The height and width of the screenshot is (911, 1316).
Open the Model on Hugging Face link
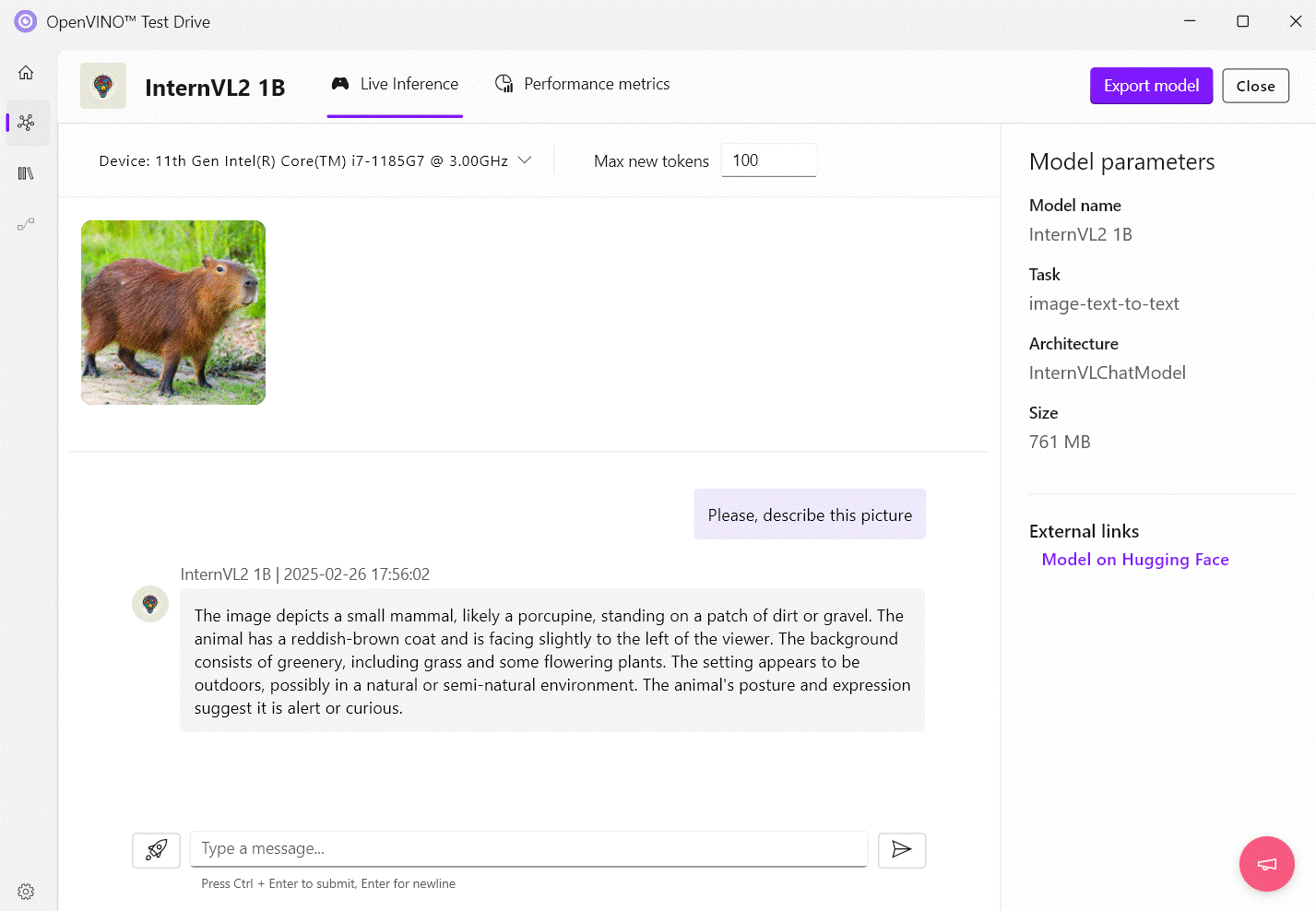click(1135, 559)
